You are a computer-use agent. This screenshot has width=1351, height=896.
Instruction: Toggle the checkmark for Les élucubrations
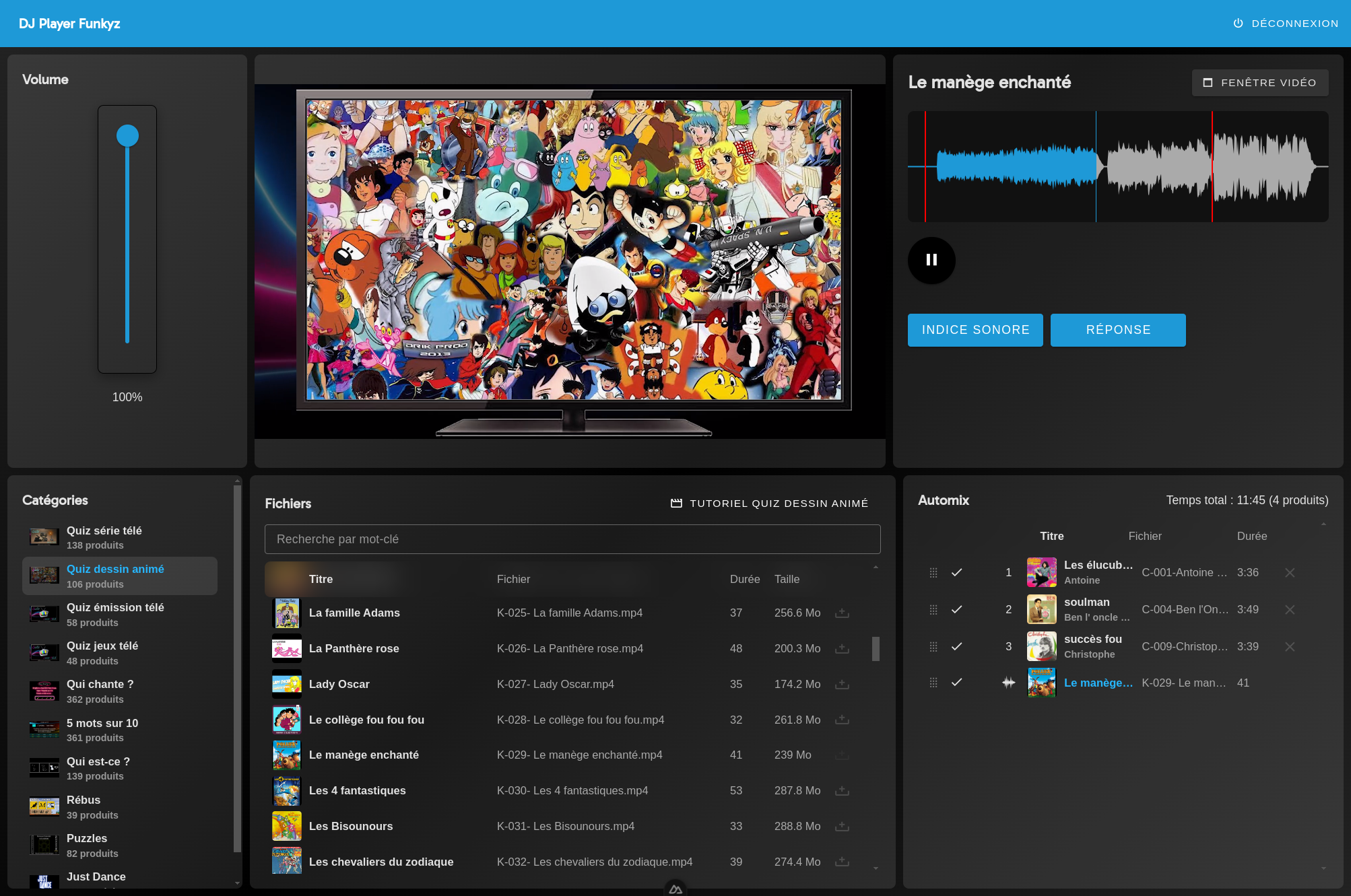coord(956,572)
